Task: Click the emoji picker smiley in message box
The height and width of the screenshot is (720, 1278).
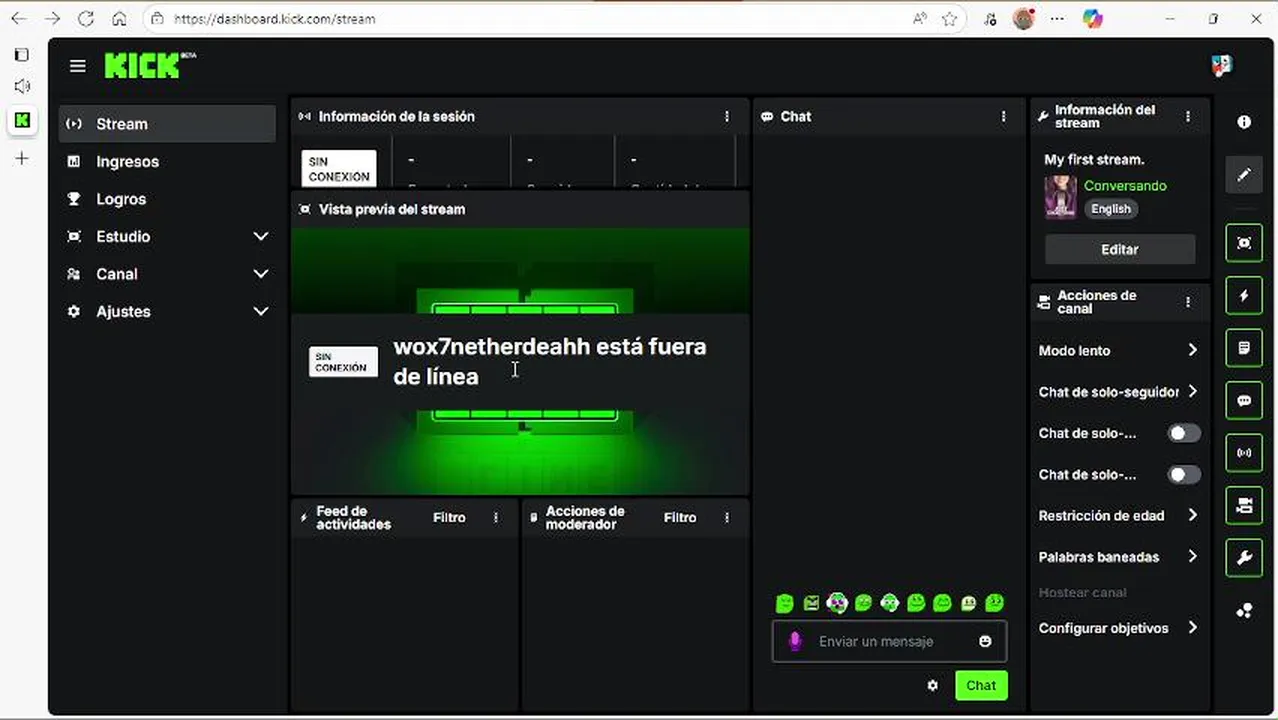Action: [x=985, y=641]
